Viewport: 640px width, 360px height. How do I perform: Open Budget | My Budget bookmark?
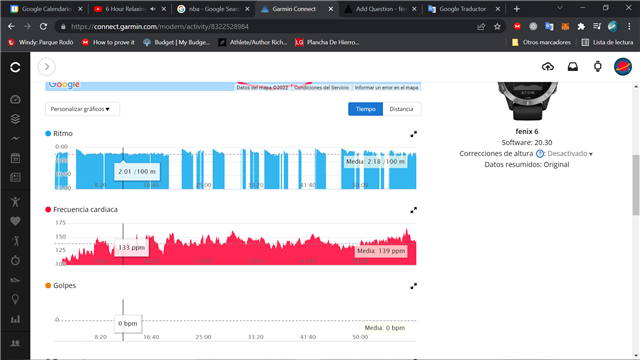177,42
